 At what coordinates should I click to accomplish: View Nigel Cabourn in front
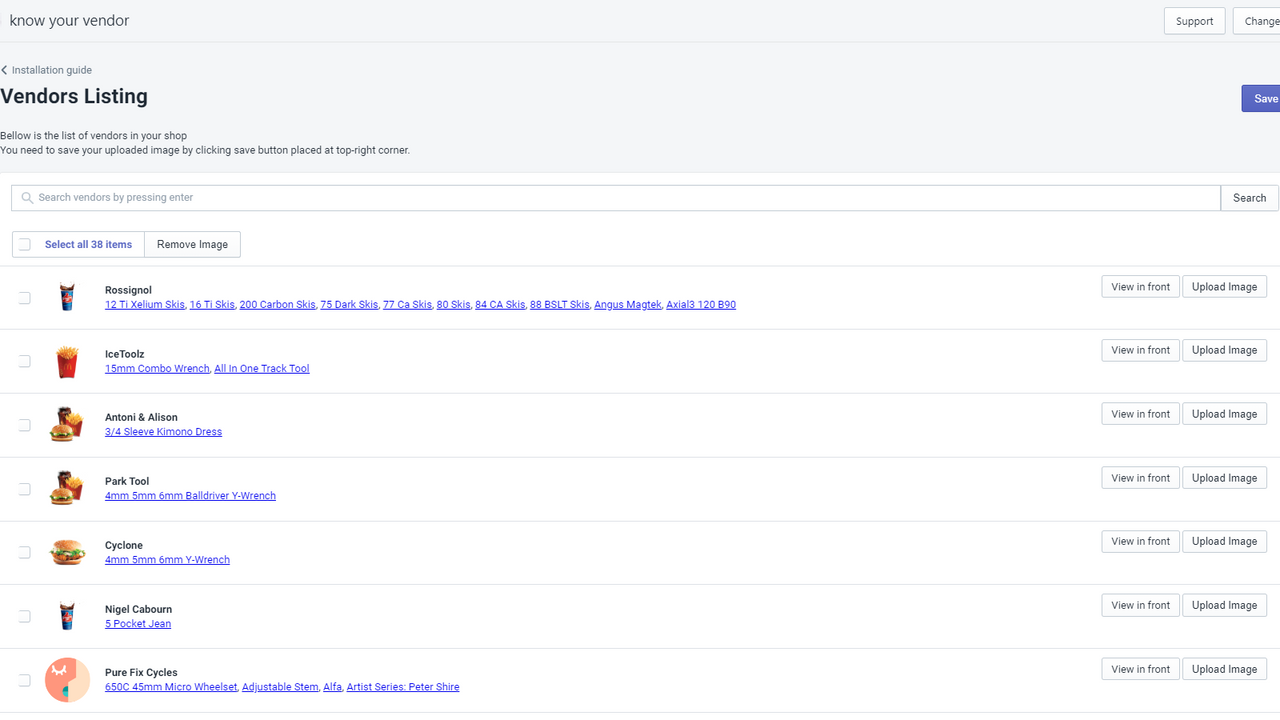[1140, 605]
